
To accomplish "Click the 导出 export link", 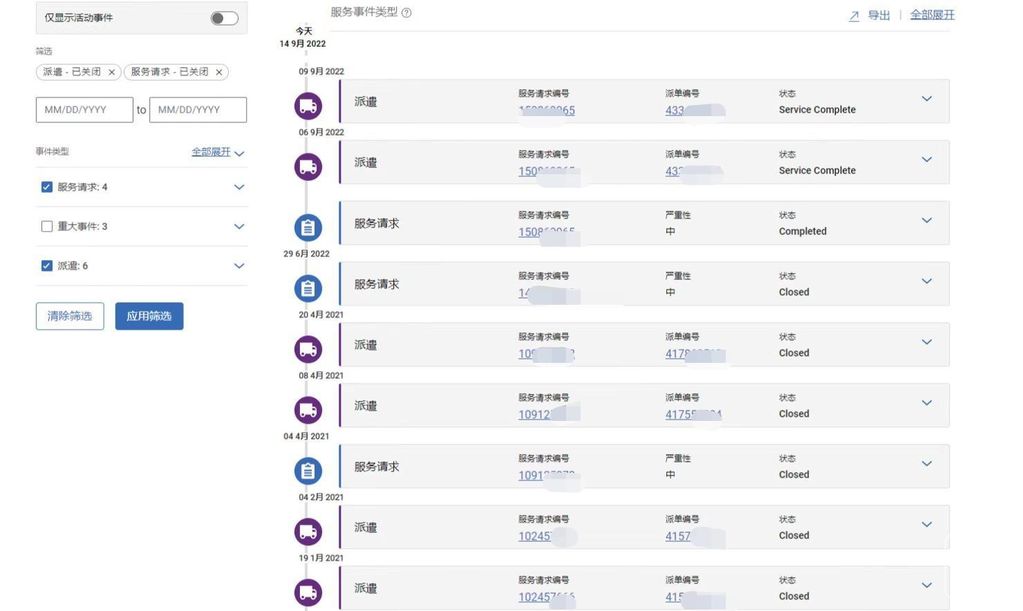I will pos(878,15).
